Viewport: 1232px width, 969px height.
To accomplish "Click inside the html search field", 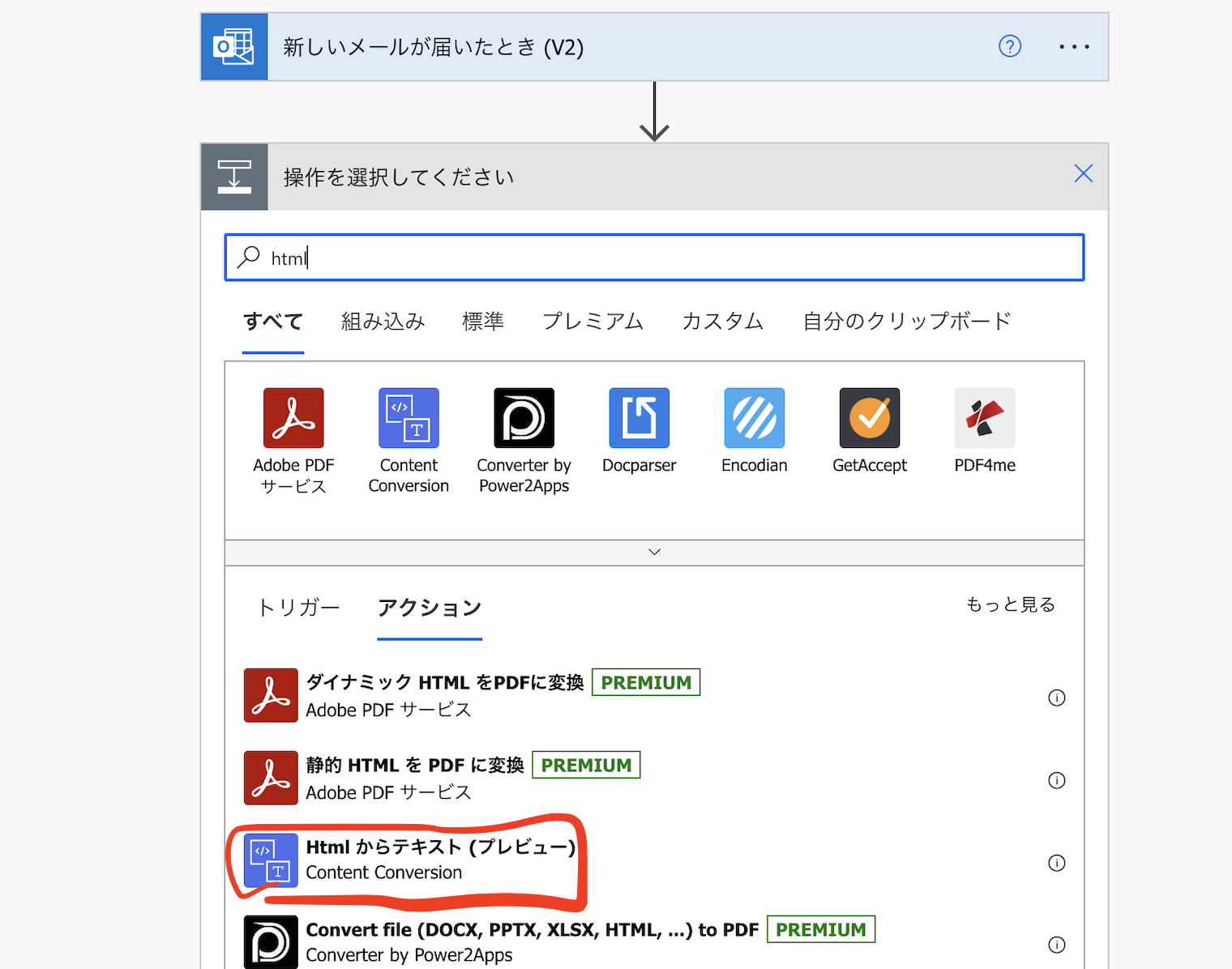I will tap(567, 257).
